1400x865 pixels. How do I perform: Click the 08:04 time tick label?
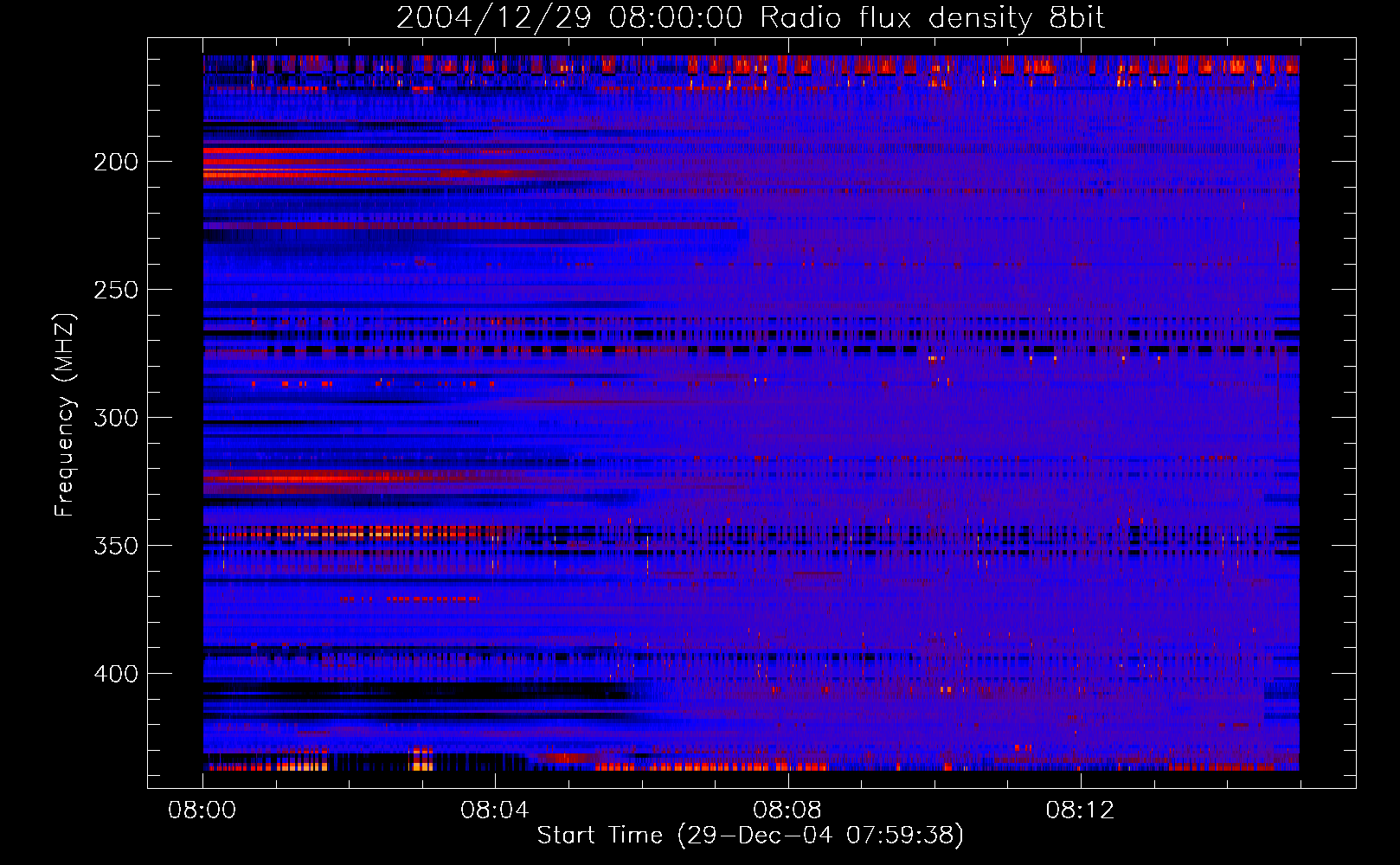[495, 811]
